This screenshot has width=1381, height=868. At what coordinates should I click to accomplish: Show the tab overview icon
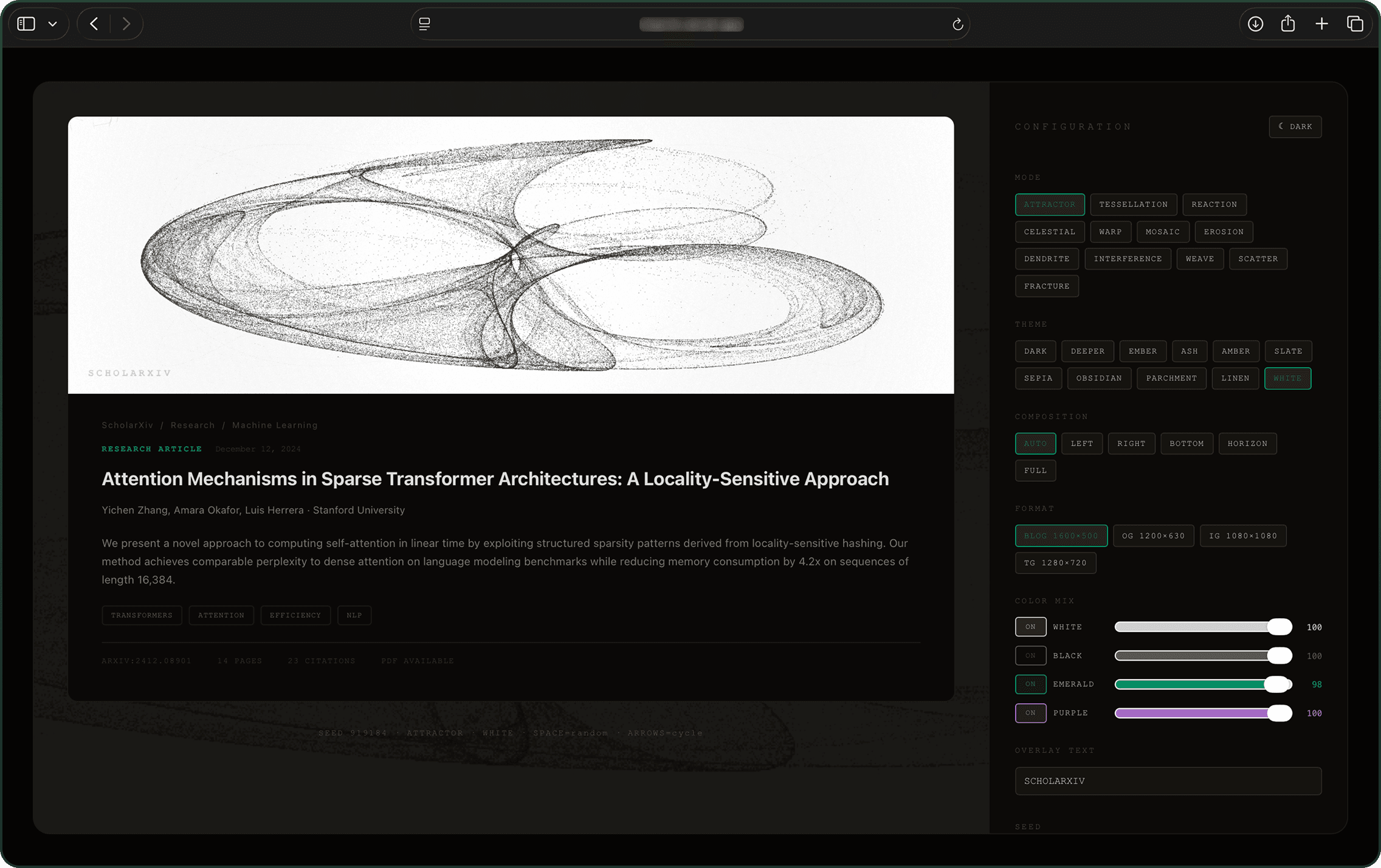(x=1355, y=24)
